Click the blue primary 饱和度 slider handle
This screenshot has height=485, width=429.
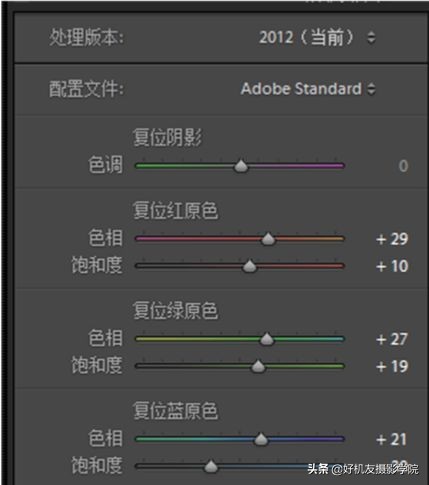211,466
